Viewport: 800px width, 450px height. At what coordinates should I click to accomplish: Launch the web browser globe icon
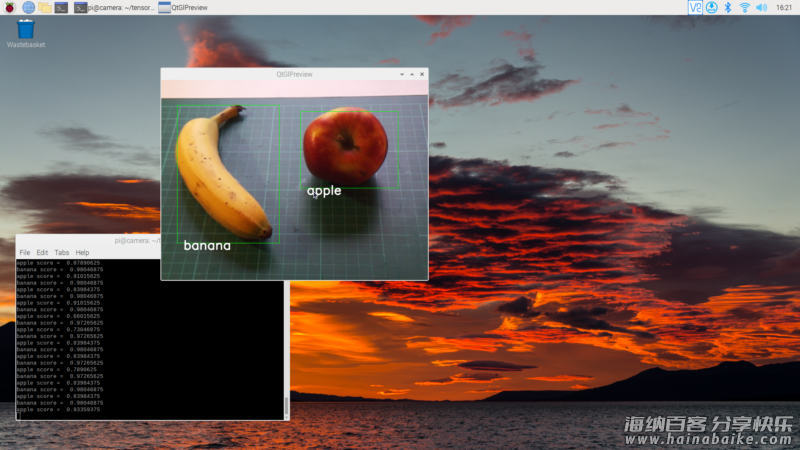click(28, 7)
